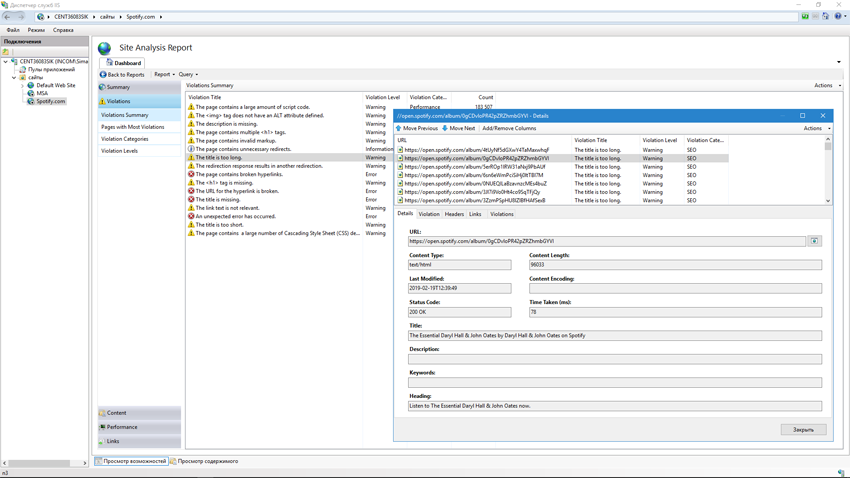This screenshot has width=850, height=478.
Task: Expand the Default Web Site node
Action: pos(22,86)
